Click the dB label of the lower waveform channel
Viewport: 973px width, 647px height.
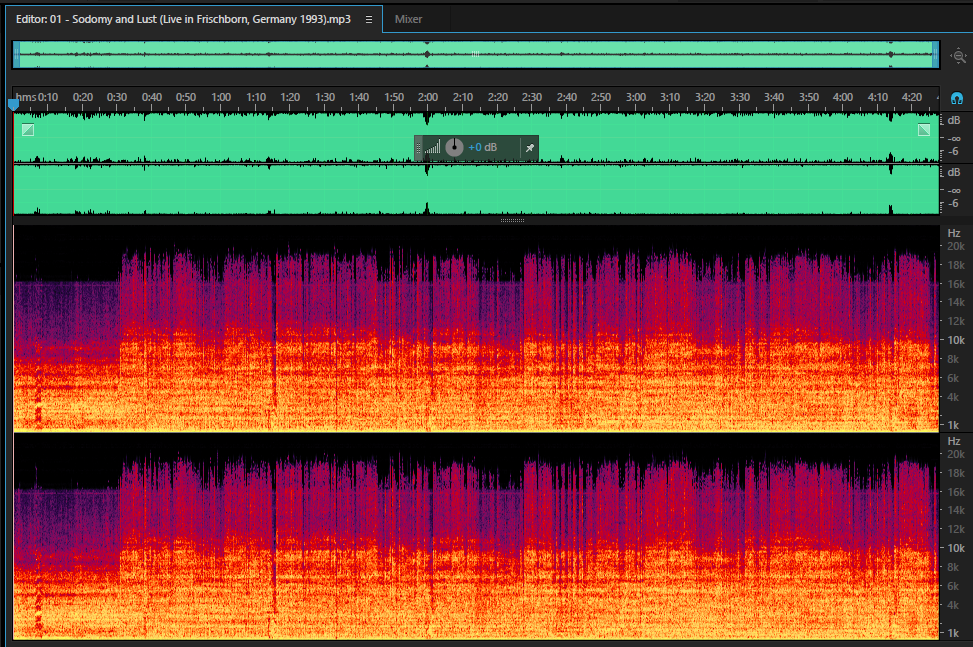pyautogui.click(x=954, y=172)
